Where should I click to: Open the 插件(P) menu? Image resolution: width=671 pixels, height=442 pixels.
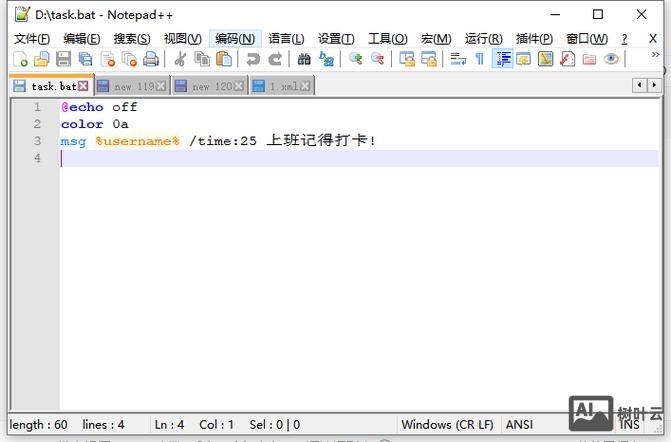tap(534, 39)
